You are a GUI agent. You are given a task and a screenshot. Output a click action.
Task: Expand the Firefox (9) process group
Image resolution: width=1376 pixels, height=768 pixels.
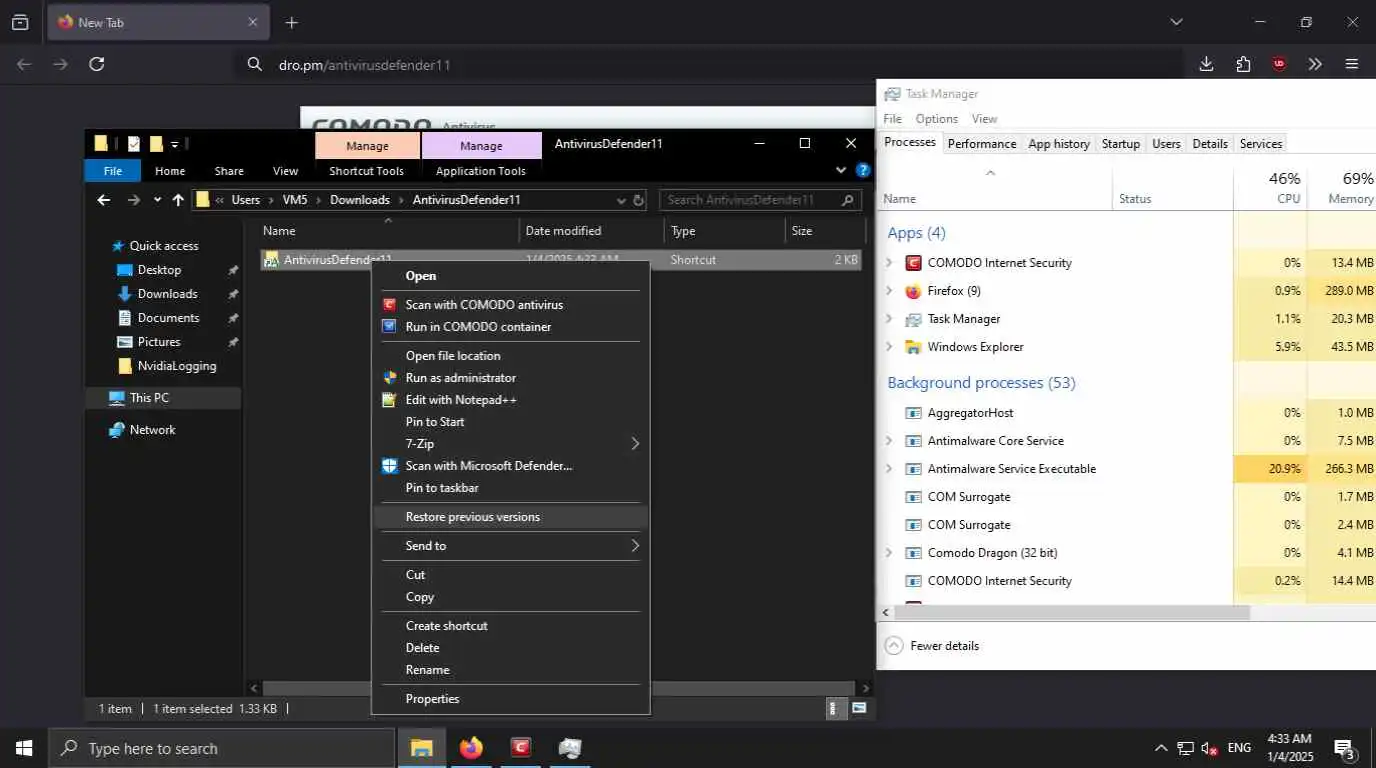pyautogui.click(x=889, y=291)
